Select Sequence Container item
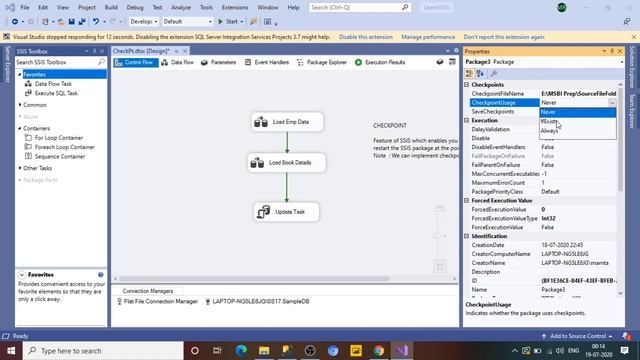 point(60,156)
